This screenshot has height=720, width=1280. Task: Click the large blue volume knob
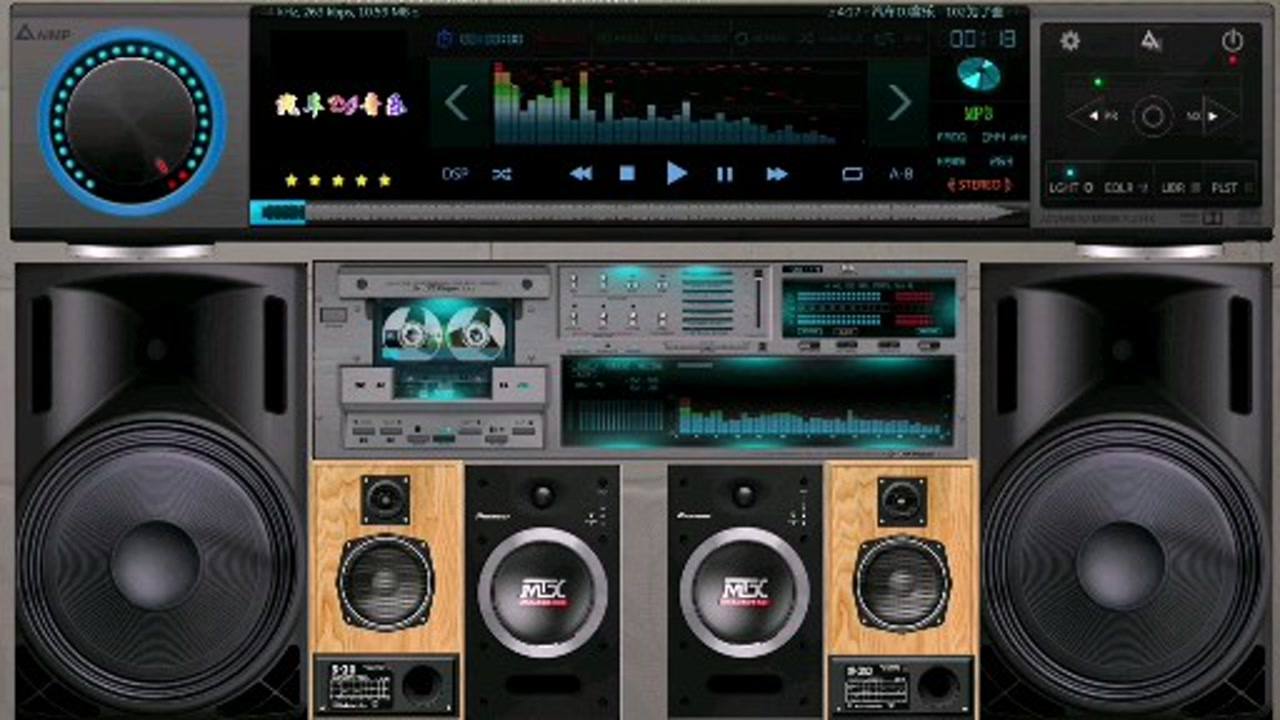131,120
